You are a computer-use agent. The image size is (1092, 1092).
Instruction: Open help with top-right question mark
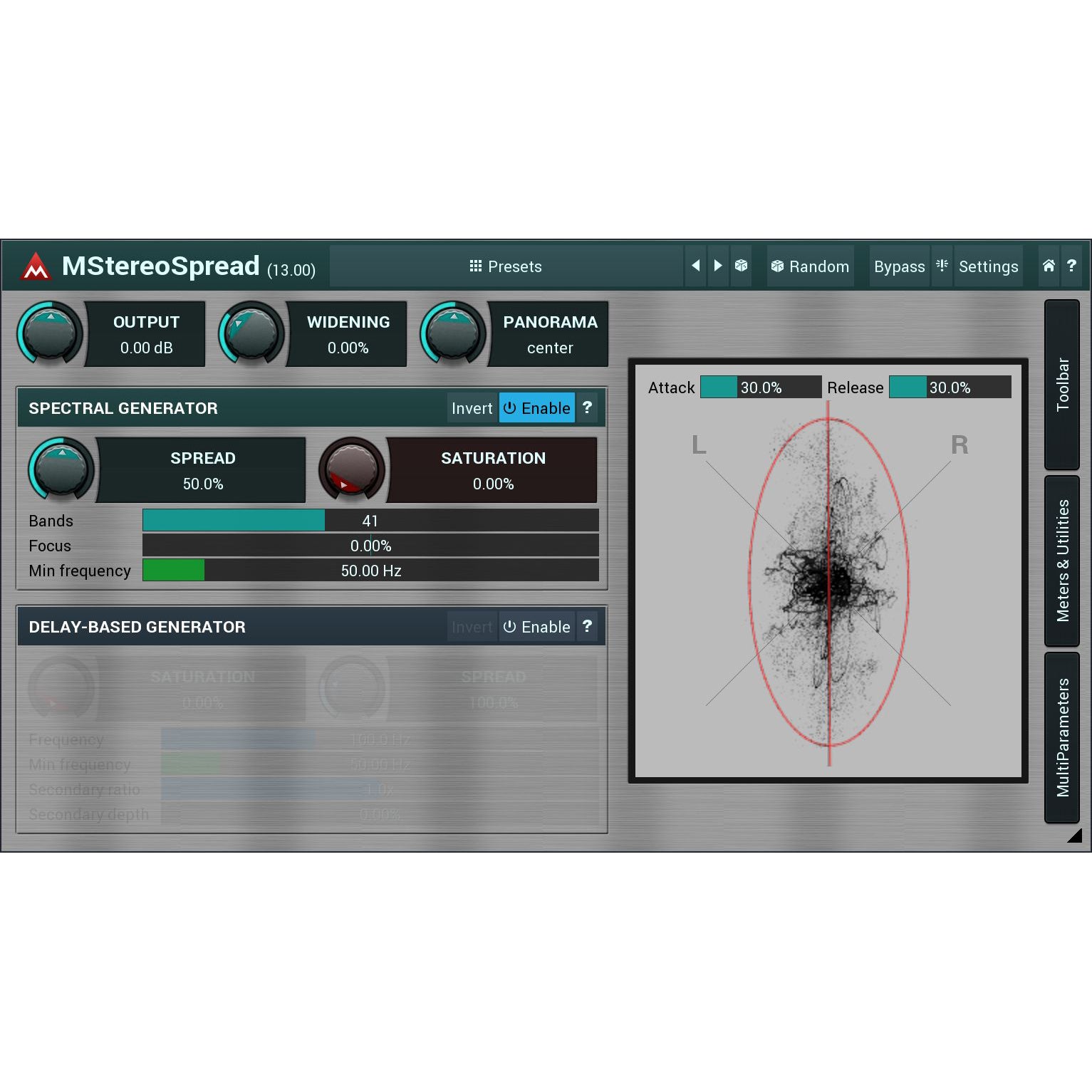click(1071, 266)
